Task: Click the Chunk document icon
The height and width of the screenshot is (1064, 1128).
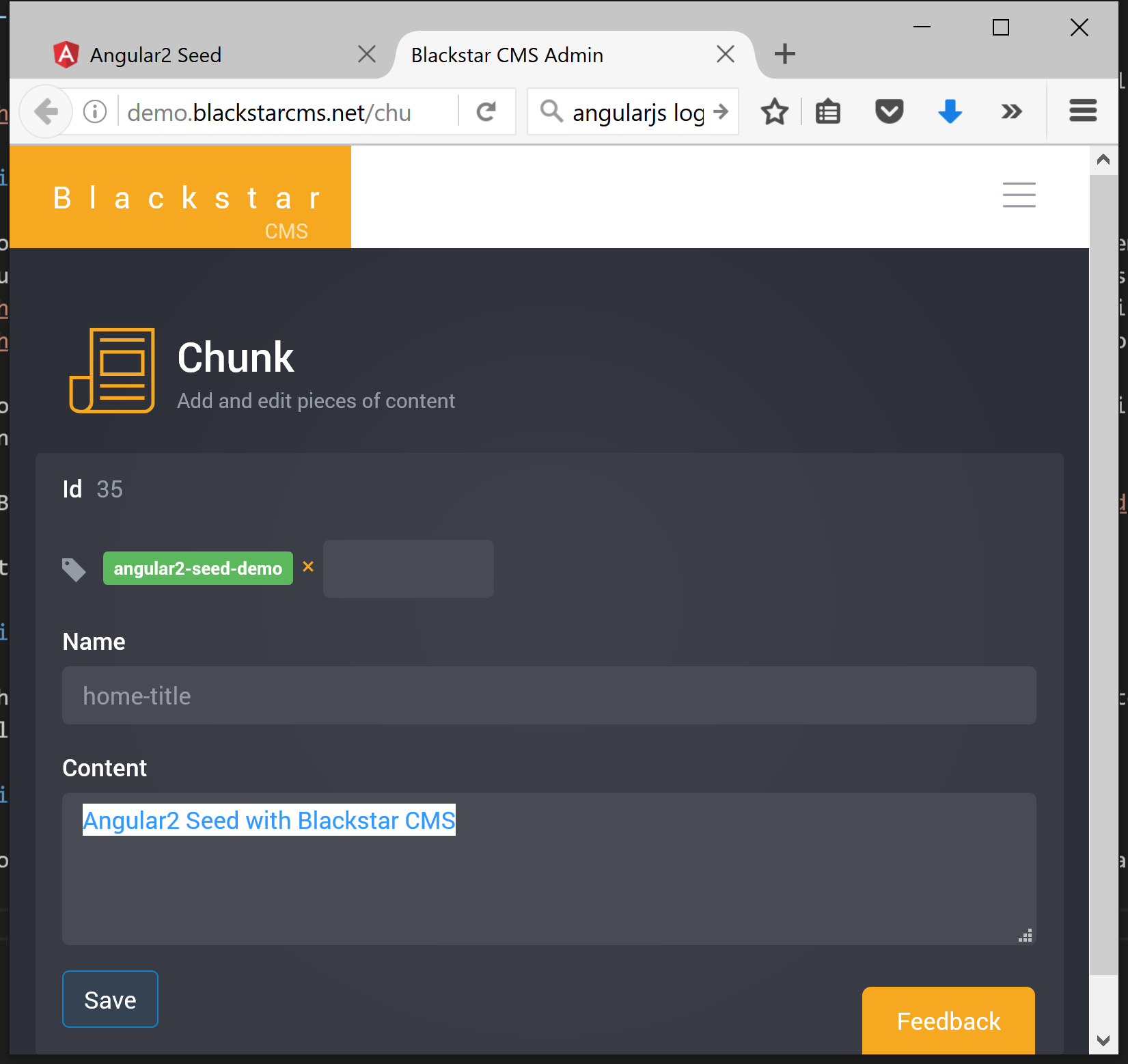Action: (x=112, y=370)
